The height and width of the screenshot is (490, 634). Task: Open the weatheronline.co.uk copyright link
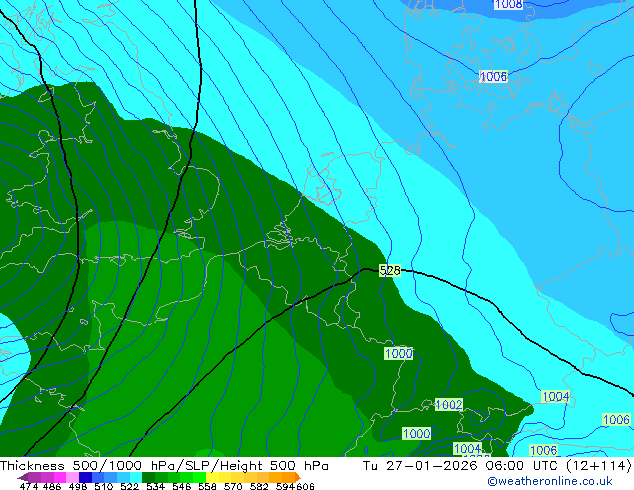click(550, 481)
